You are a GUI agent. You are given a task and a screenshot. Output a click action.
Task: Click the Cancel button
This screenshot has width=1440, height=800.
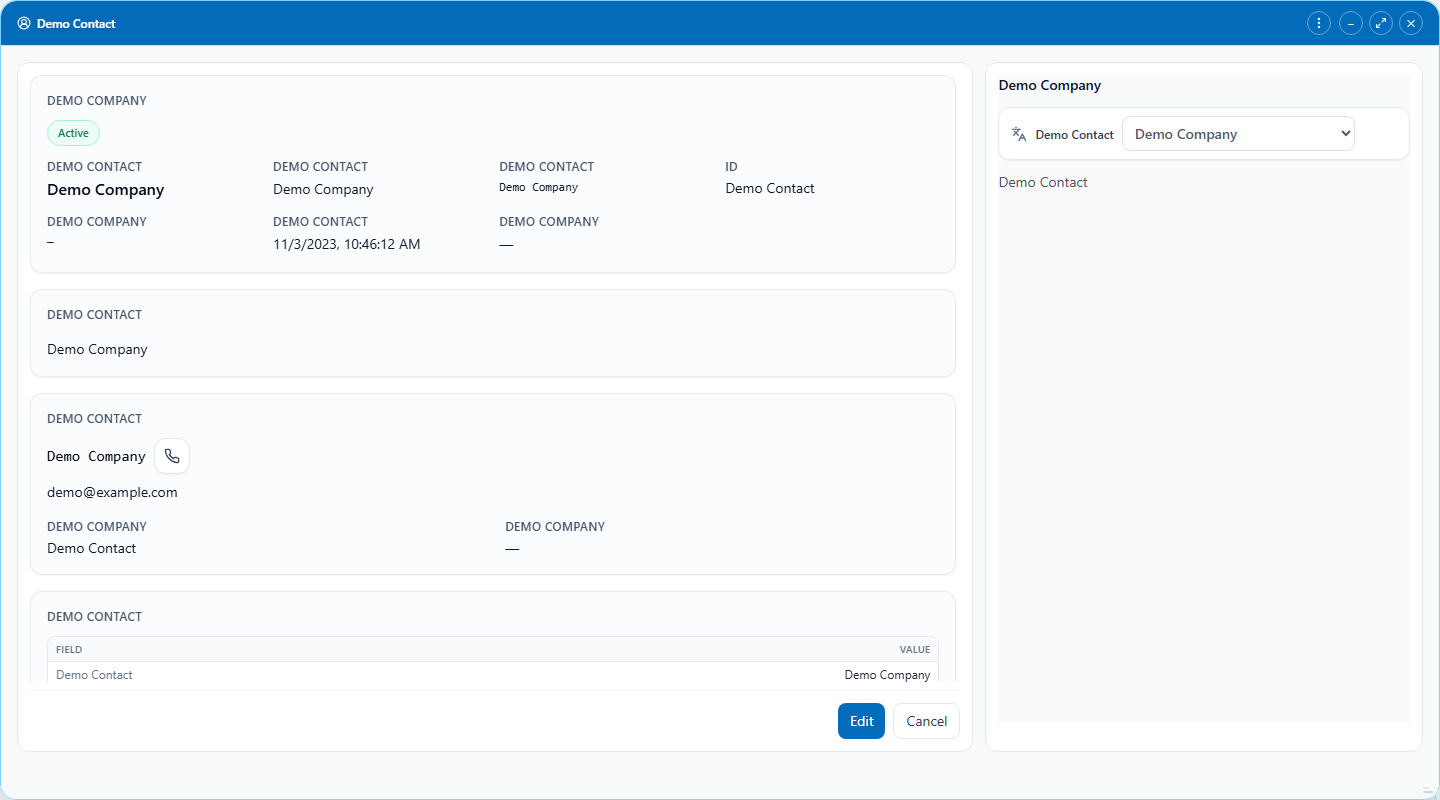point(926,721)
